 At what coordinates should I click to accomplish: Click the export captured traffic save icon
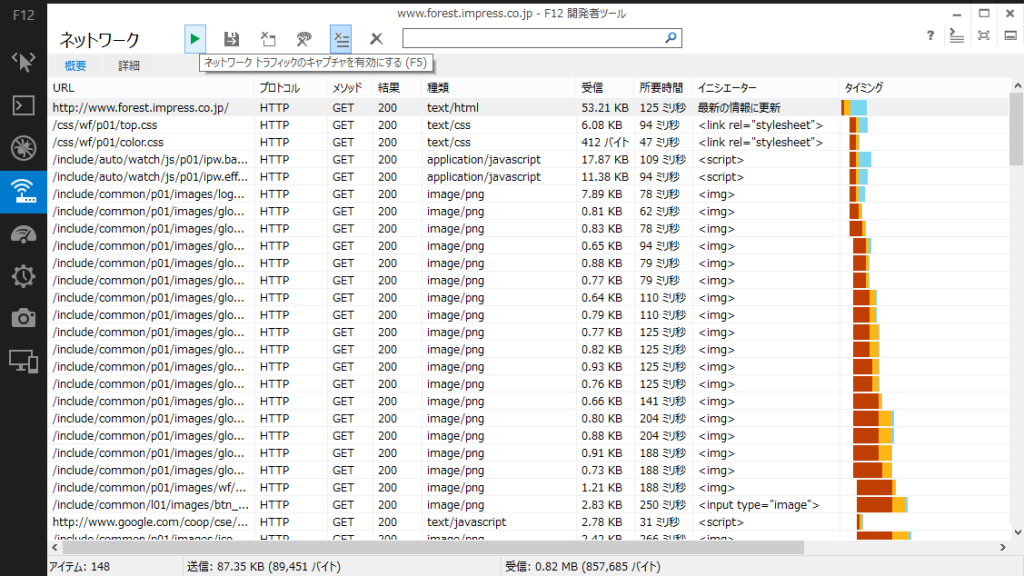point(231,39)
